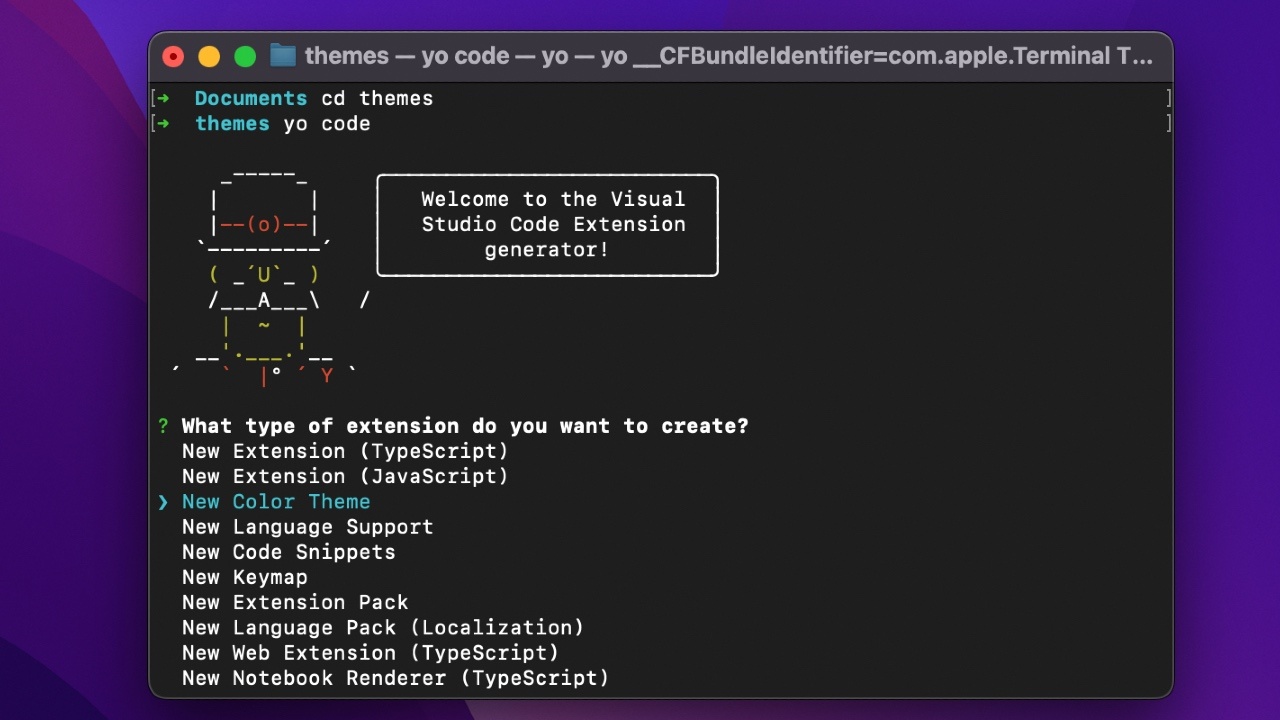The image size is (1280, 720).
Task: Click the 'Documents' directory prompt label
Action: [251, 98]
